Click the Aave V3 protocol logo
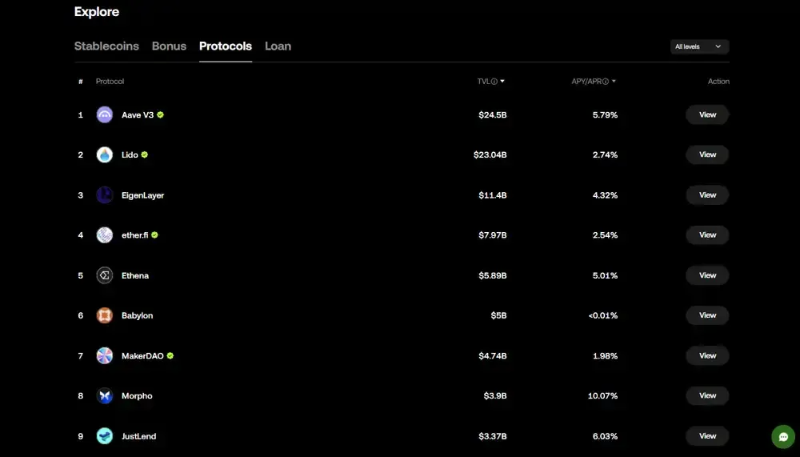The width and height of the screenshot is (800, 457). tap(105, 115)
